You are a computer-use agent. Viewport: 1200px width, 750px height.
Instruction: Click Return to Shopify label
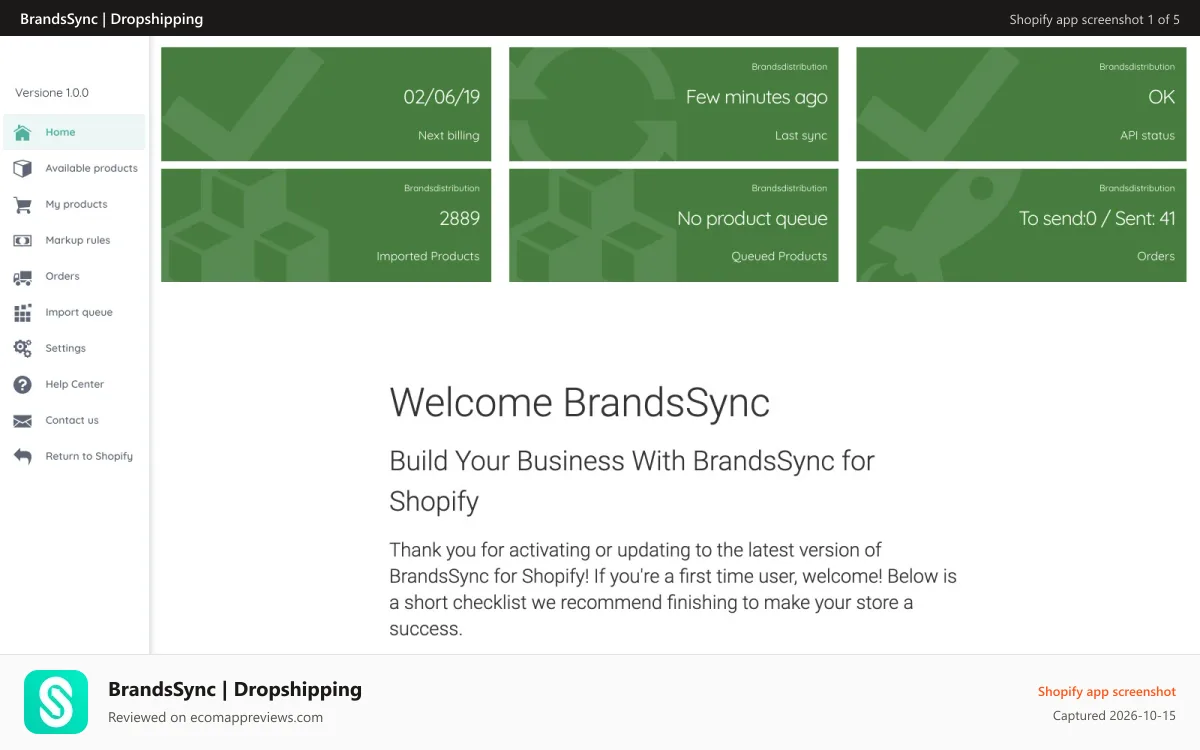coord(89,456)
